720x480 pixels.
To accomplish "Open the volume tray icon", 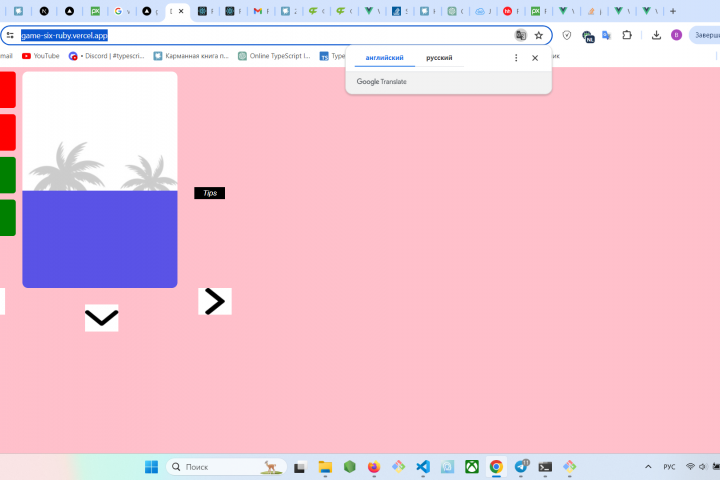I will click(702, 467).
